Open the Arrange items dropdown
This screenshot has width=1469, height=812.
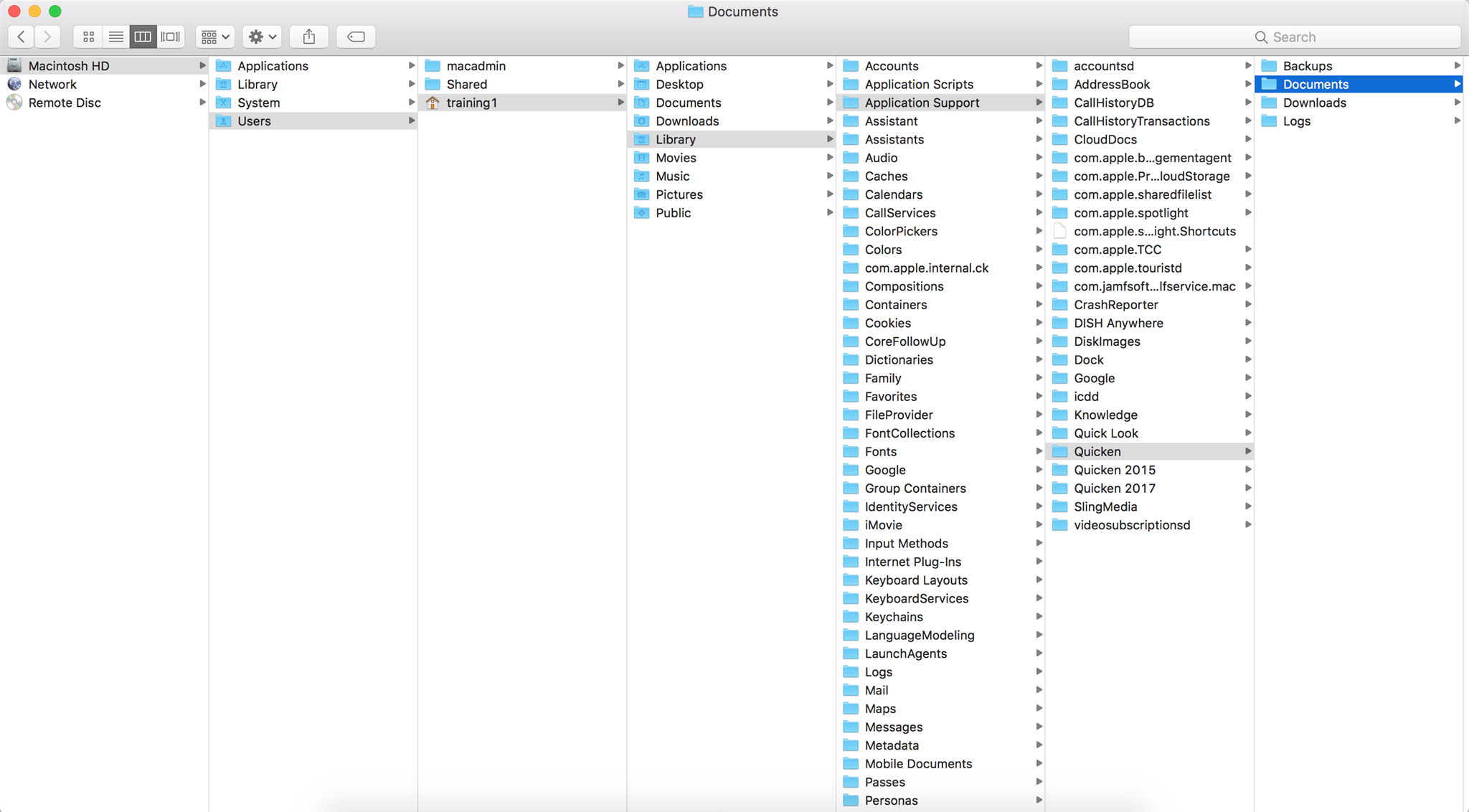(215, 37)
